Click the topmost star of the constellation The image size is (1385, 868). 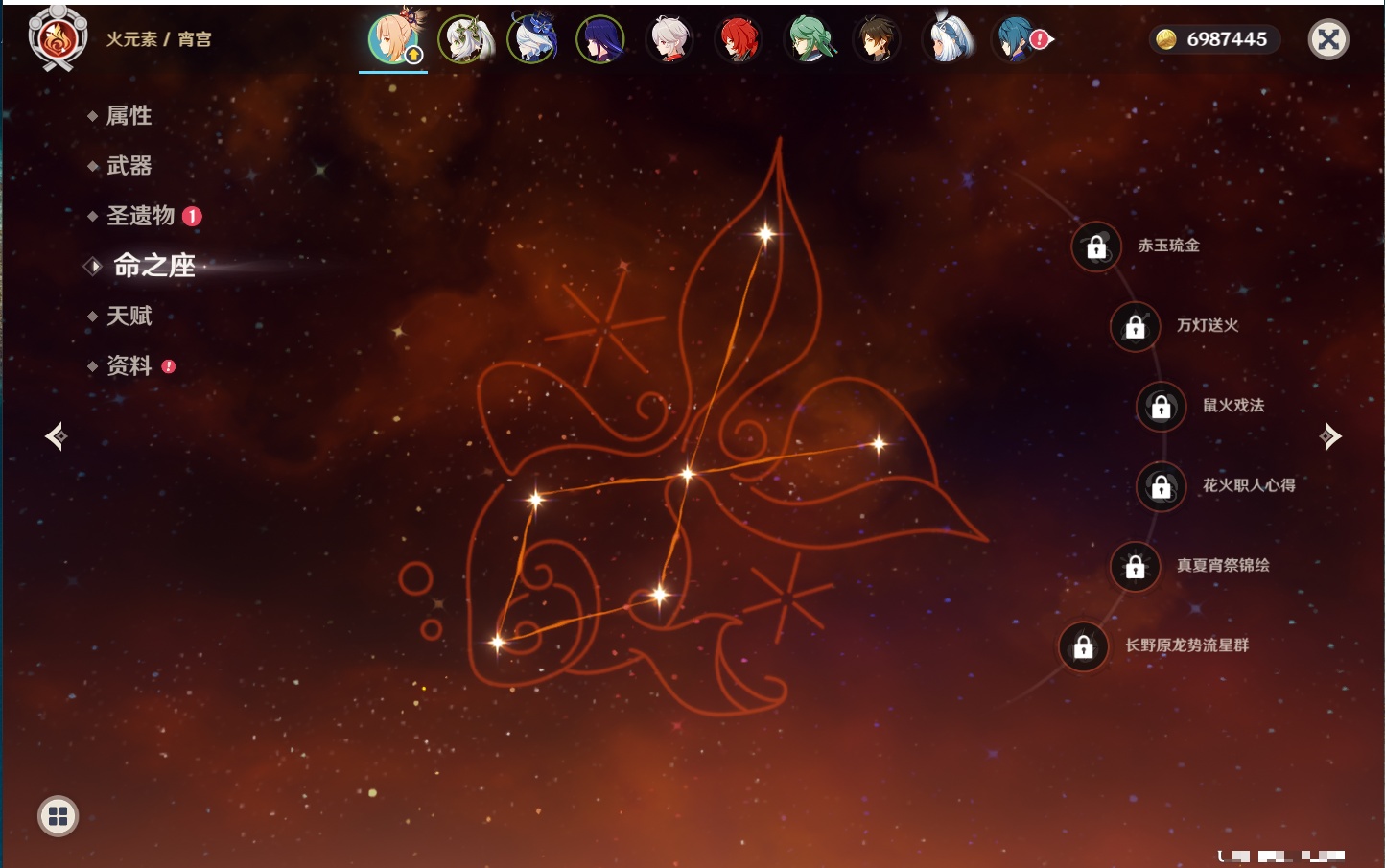coord(765,233)
